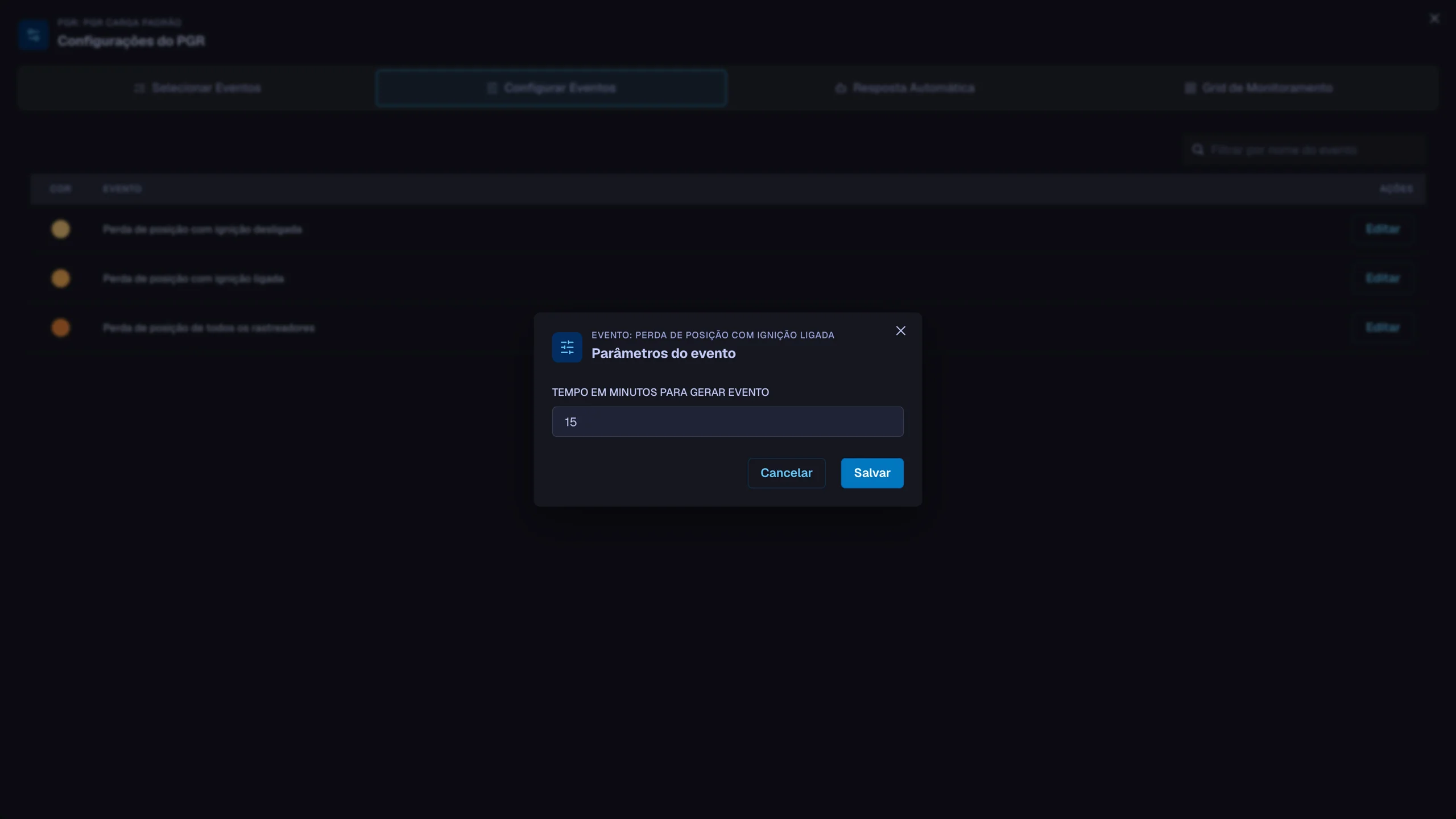
Task: Save the event parameters with Salvar
Action: (x=872, y=473)
